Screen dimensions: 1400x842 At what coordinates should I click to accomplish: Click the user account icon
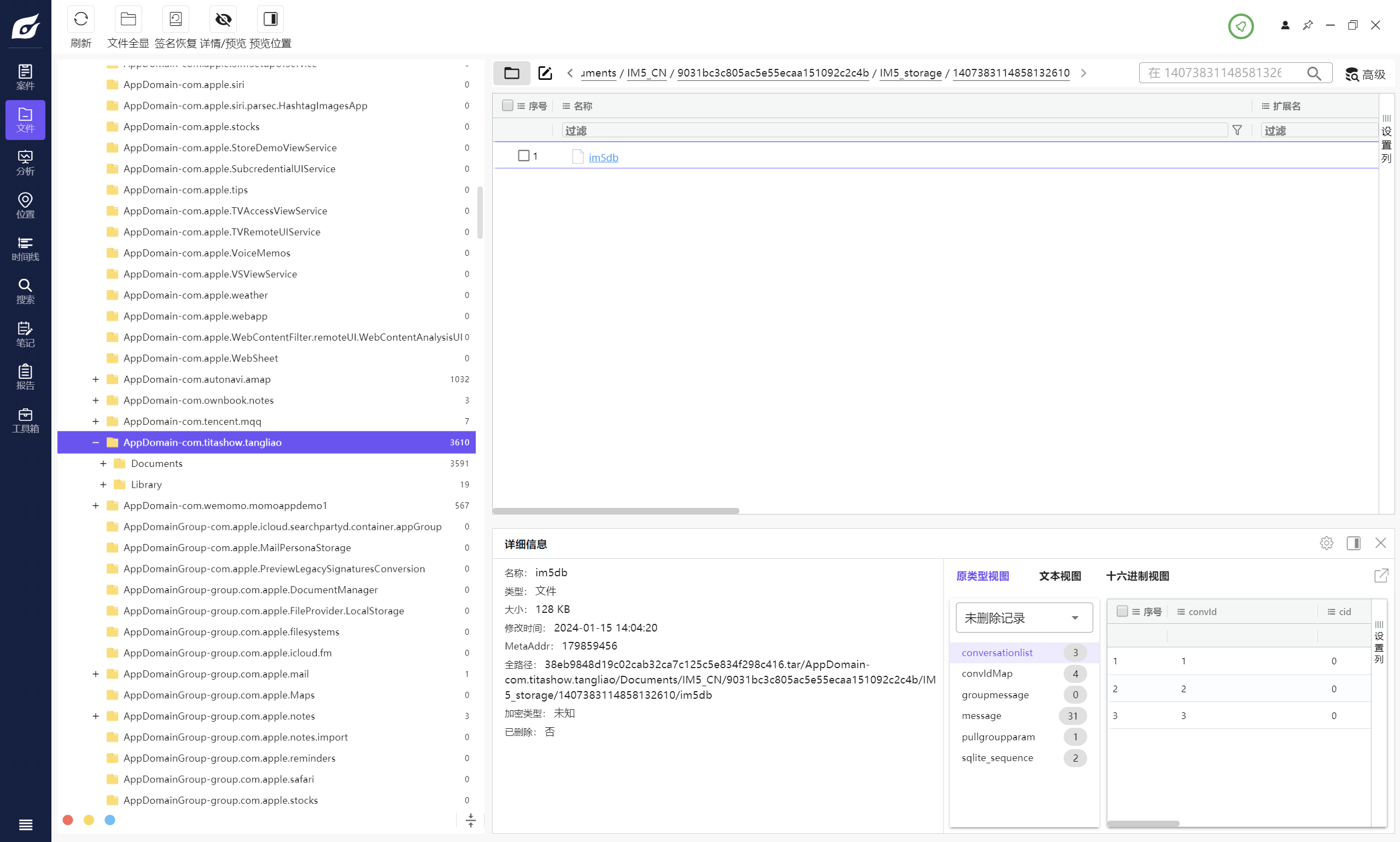tap(1285, 25)
